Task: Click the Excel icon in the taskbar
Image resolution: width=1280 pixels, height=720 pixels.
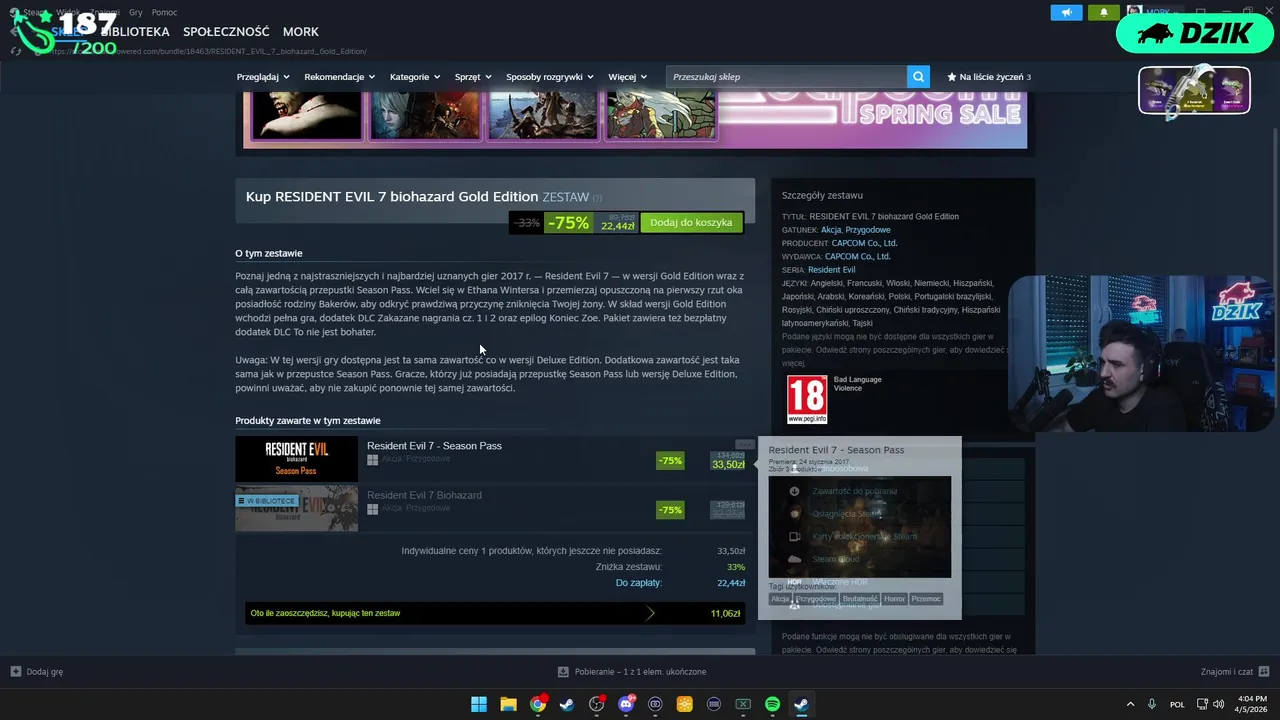Action: (x=743, y=704)
